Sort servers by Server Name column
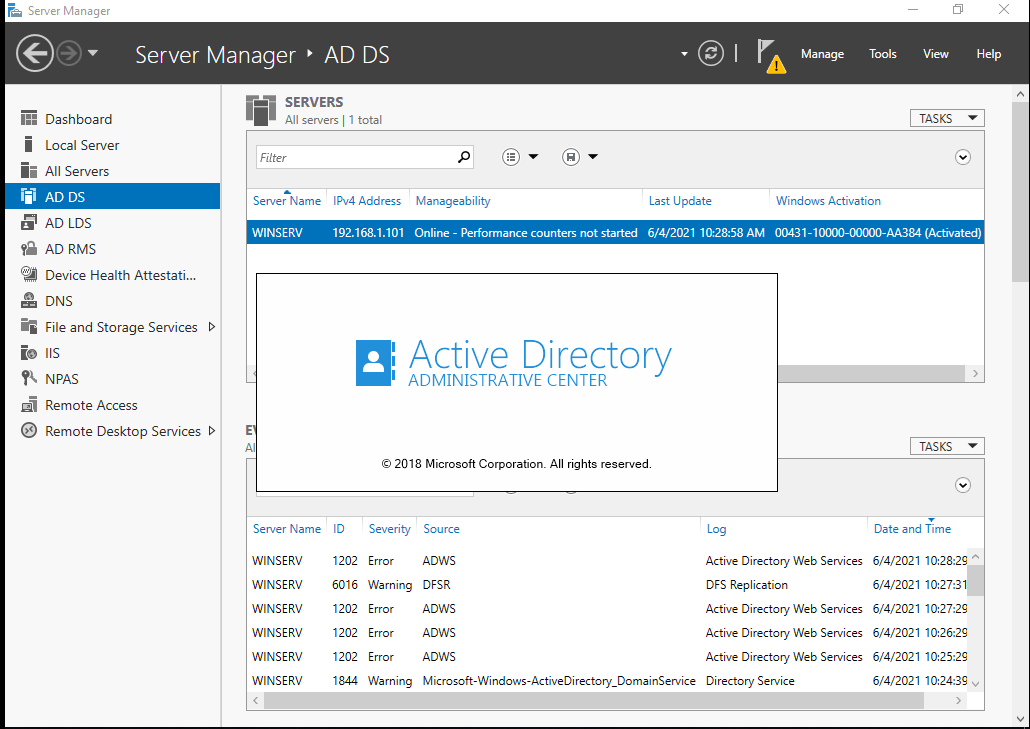1030x729 pixels. 287,201
